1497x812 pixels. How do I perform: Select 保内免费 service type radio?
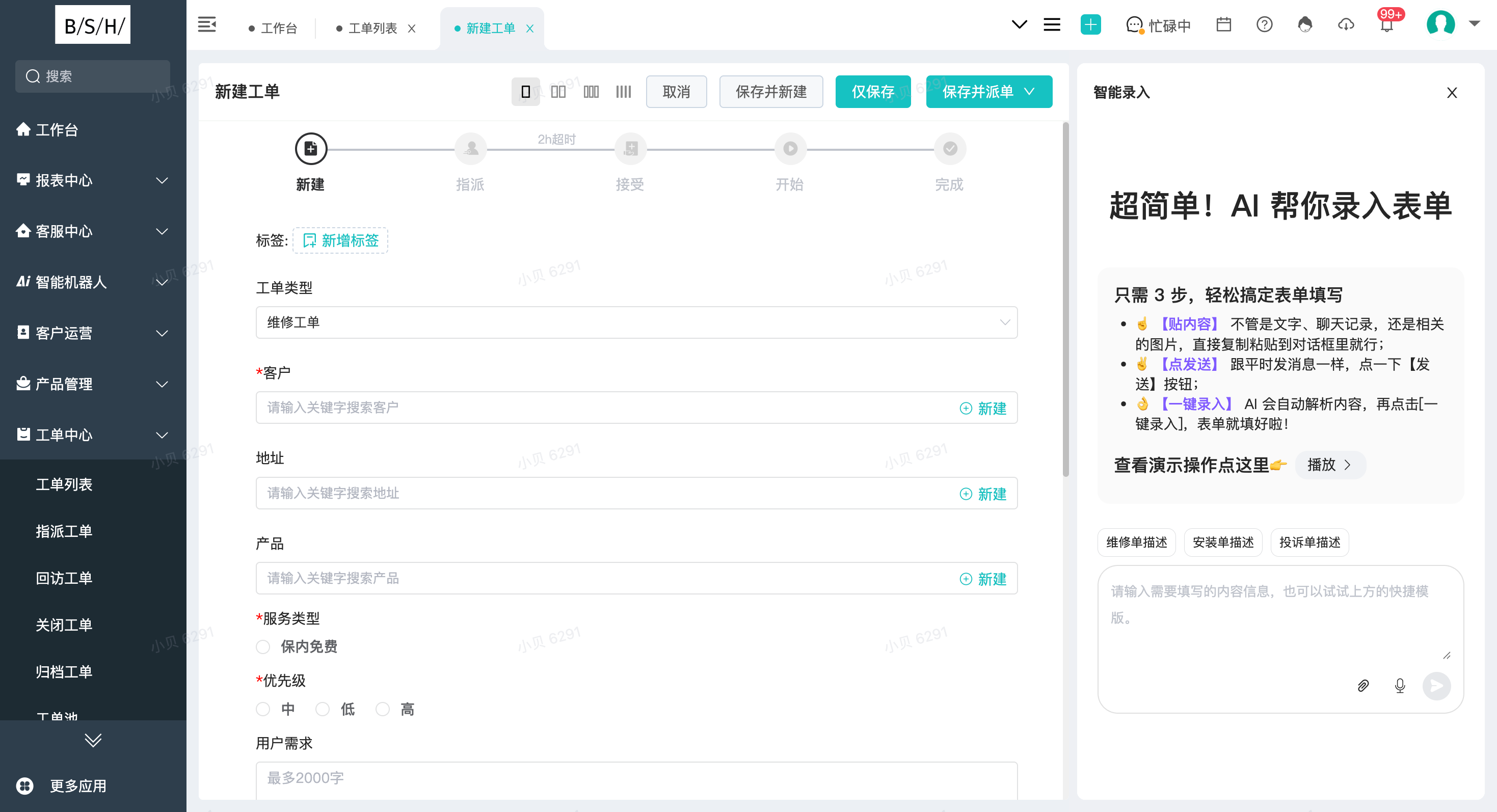pos(263,646)
